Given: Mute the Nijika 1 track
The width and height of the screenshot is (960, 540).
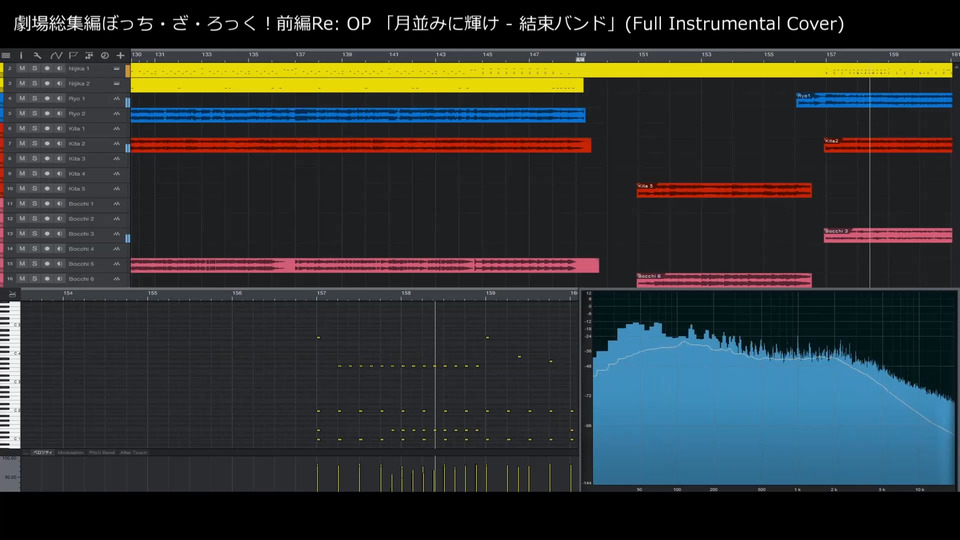Looking at the screenshot, I should pos(22,69).
